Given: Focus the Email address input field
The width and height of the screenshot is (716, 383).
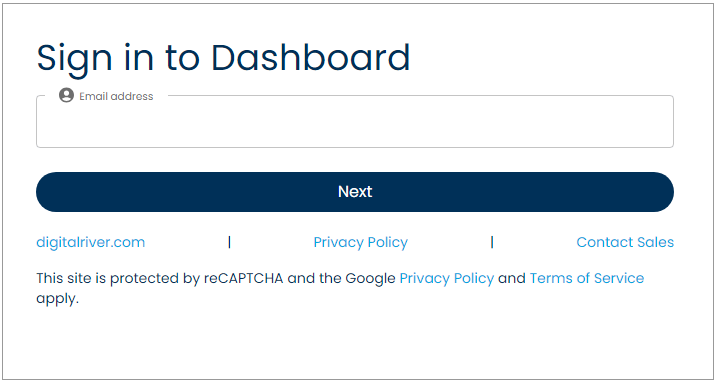Looking at the screenshot, I should point(355,121).
